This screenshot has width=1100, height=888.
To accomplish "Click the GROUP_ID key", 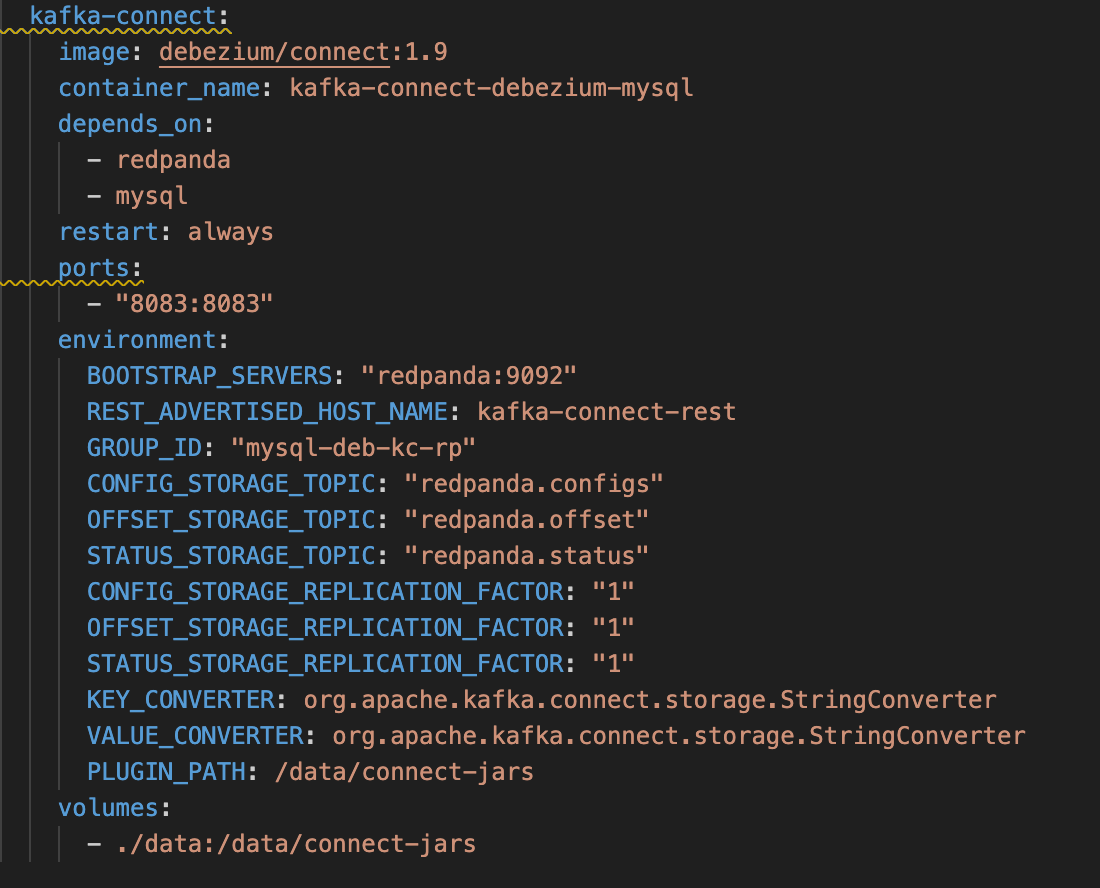I will (145, 448).
